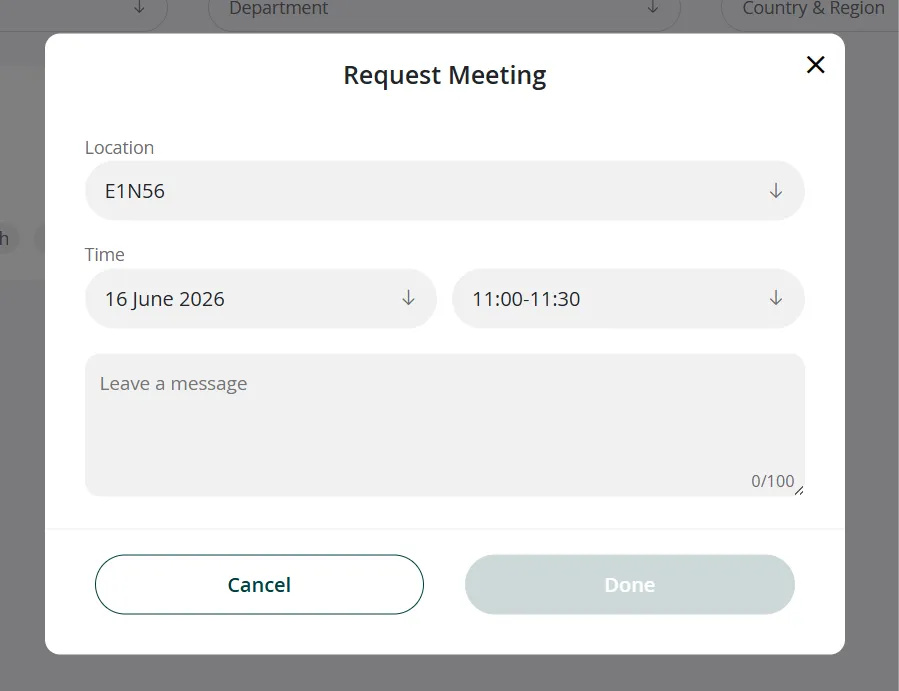This screenshot has height=691, width=899.
Task: Click the down arrow beside 11:00-11:30
Action: (x=776, y=298)
